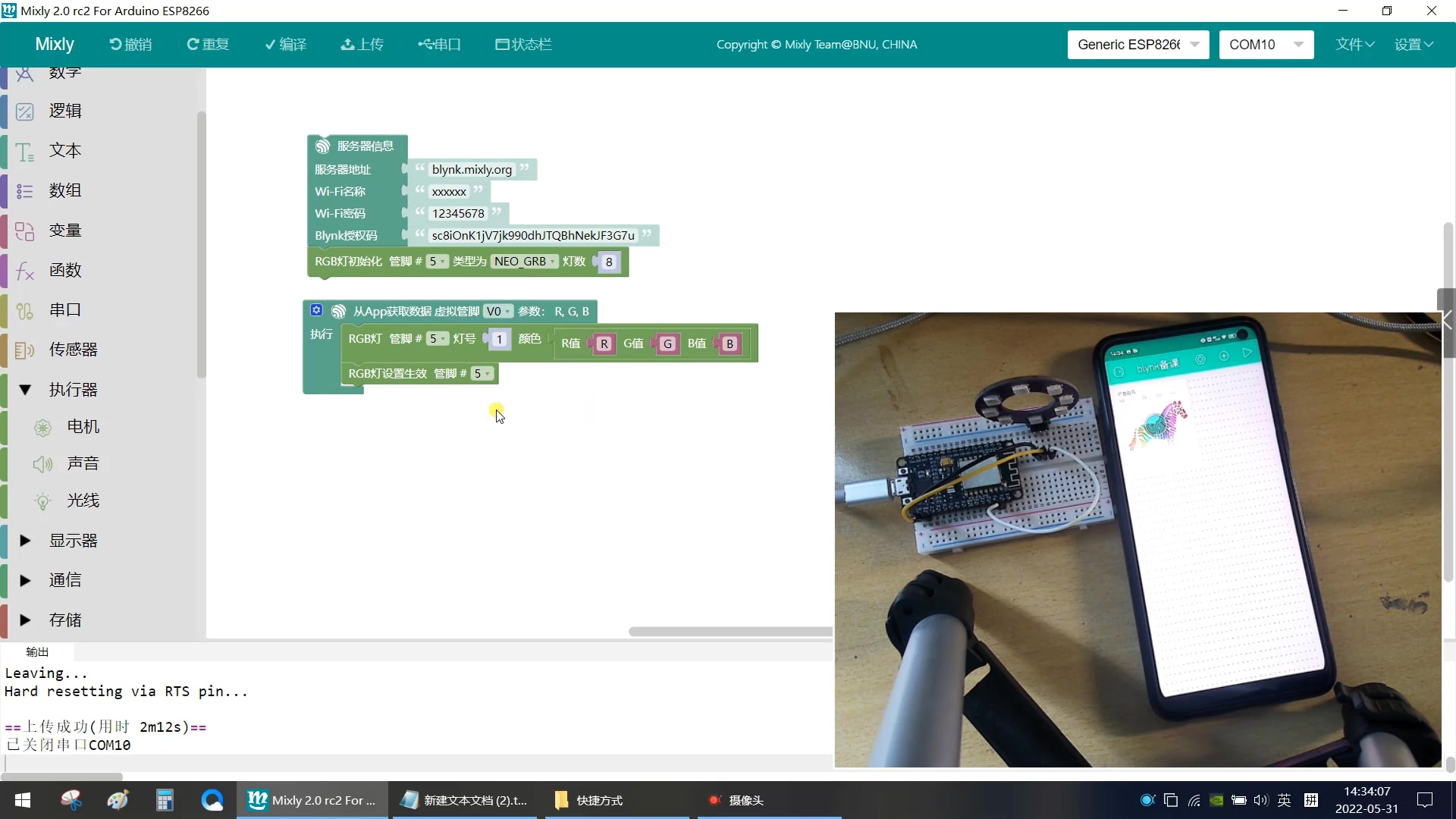The width and height of the screenshot is (1456, 819).
Task: Open the Generic ESP8266 board dropdown
Action: [1137, 45]
